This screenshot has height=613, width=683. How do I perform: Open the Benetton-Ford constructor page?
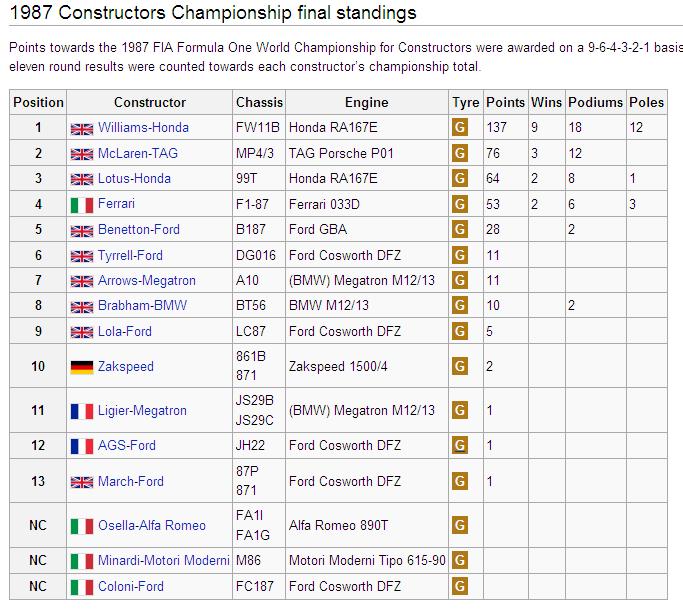[x=138, y=230]
